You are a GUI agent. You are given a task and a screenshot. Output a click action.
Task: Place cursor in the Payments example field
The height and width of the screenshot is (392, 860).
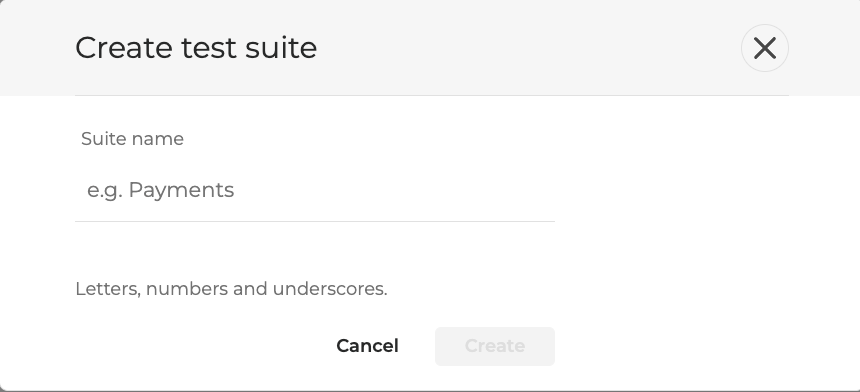point(315,190)
